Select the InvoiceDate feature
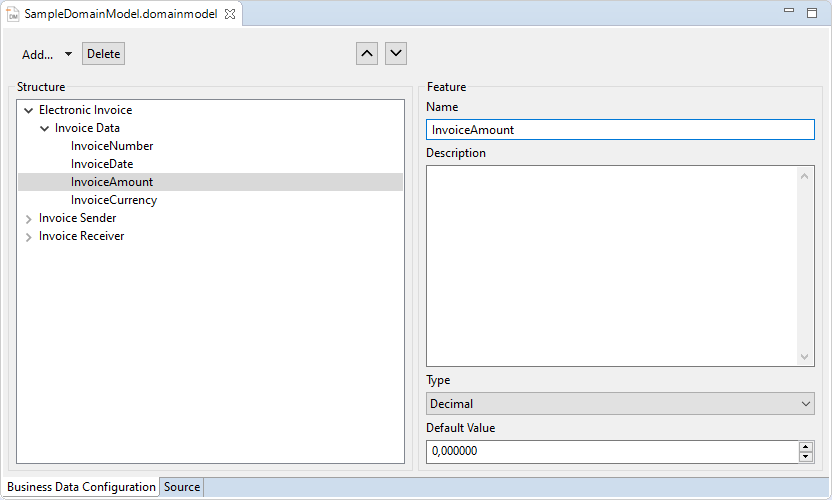Screen dimensions: 832x500 click(x=102, y=164)
